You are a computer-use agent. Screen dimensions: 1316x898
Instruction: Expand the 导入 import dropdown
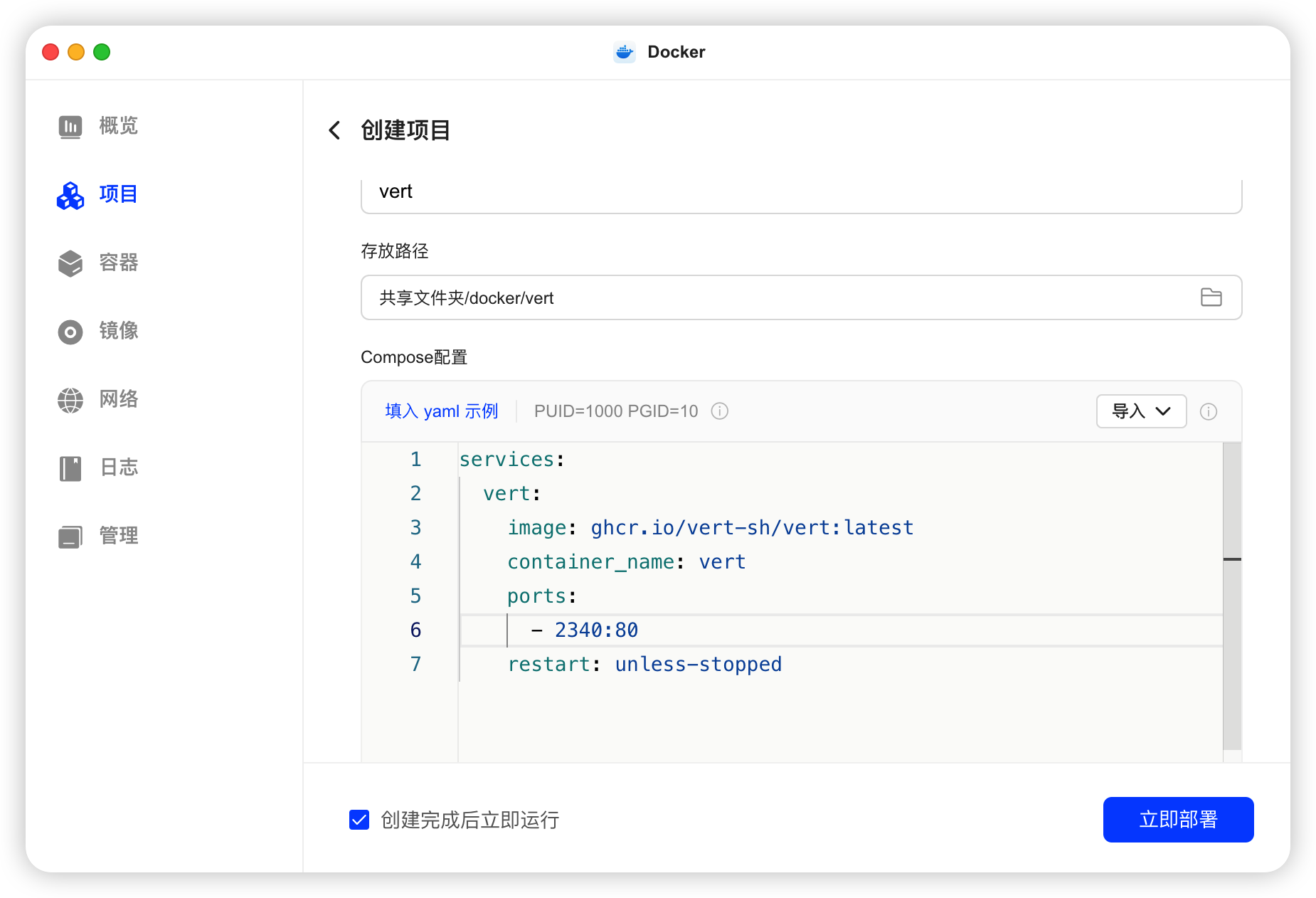click(1140, 411)
